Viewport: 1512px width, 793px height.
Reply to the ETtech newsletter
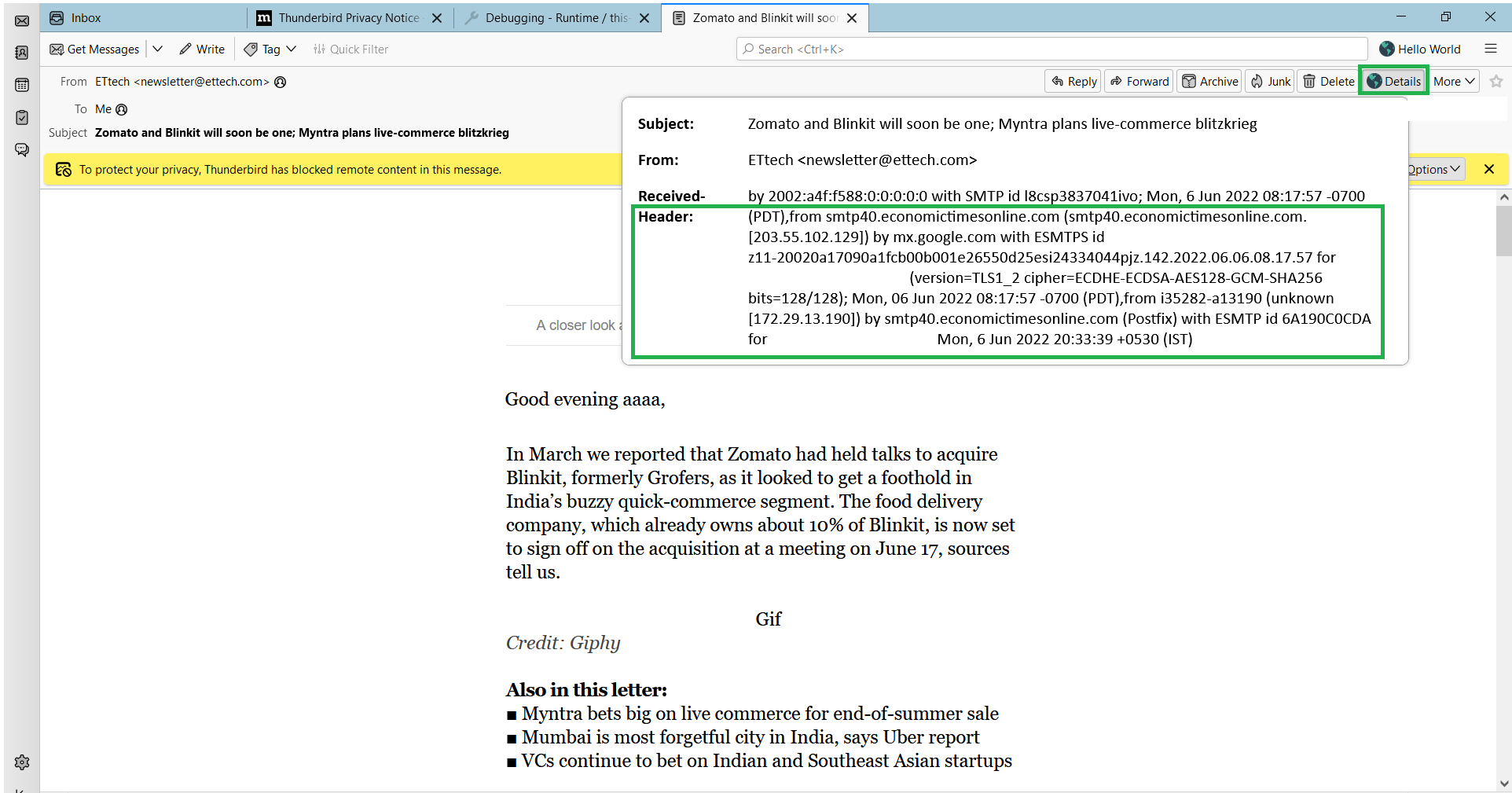1072,81
